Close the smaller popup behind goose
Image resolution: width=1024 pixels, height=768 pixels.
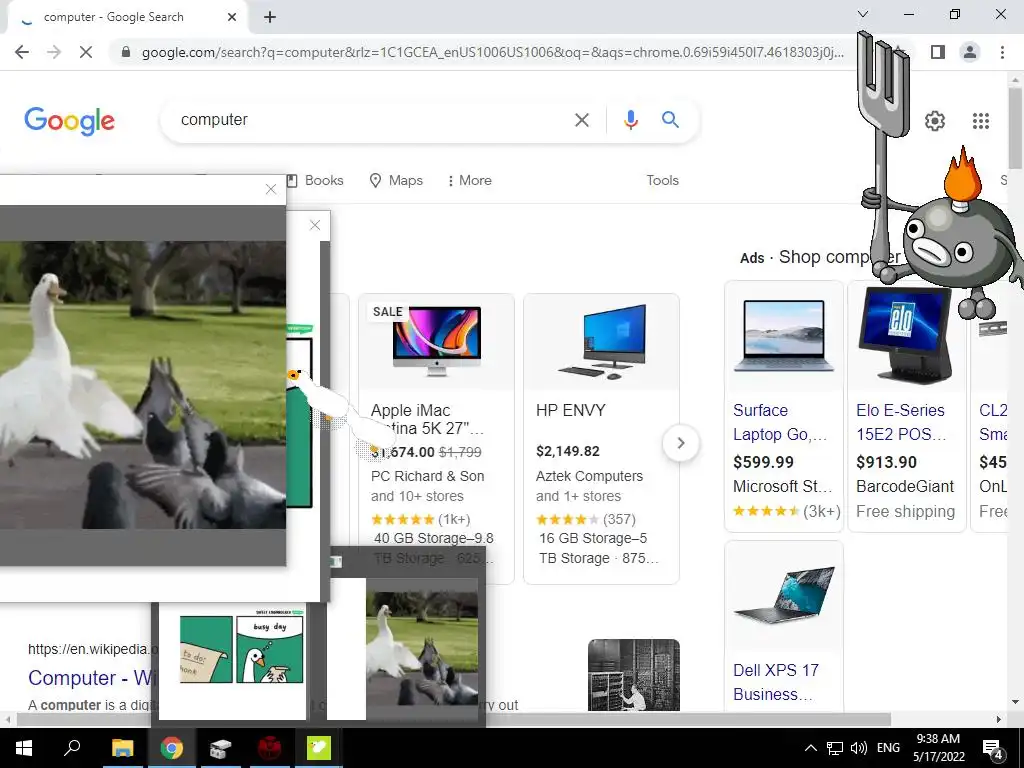pos(315,225)
